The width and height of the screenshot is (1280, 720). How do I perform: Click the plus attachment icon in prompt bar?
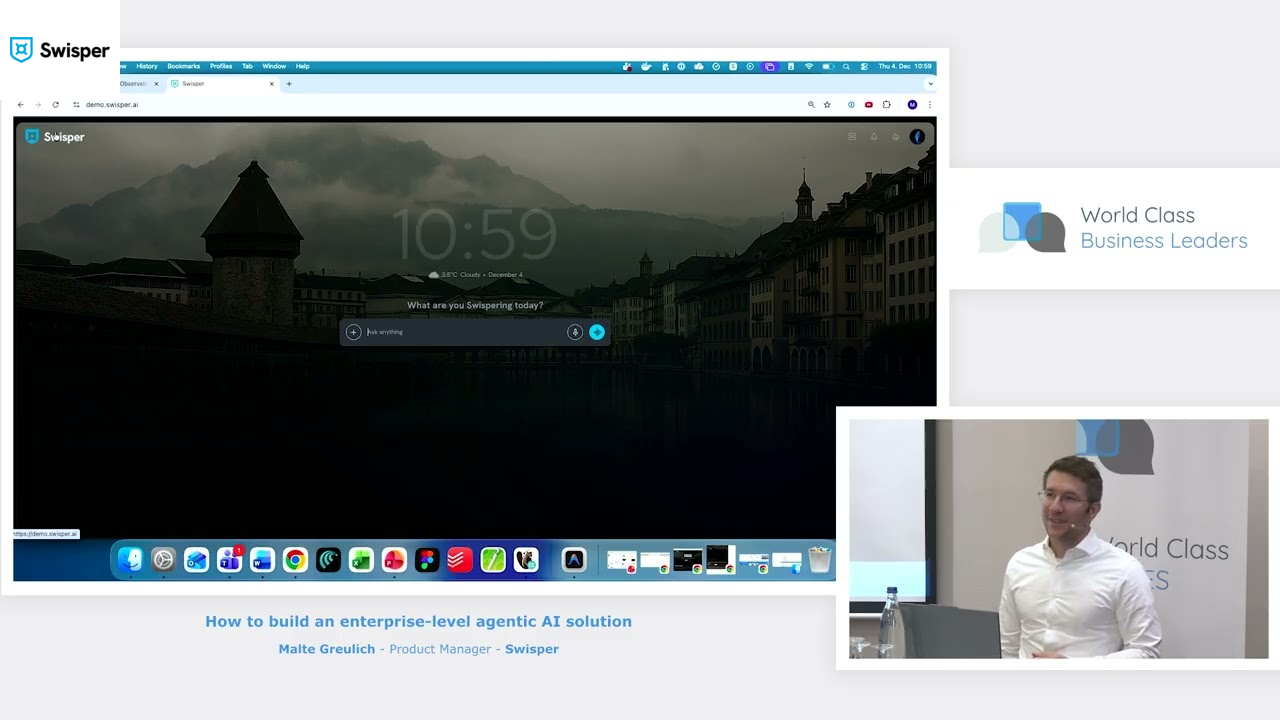tap(353, 332)
